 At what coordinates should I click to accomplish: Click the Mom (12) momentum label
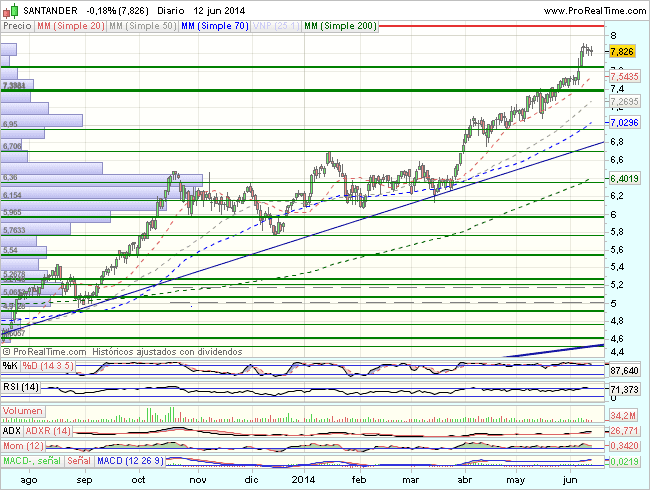coord(23,443)
